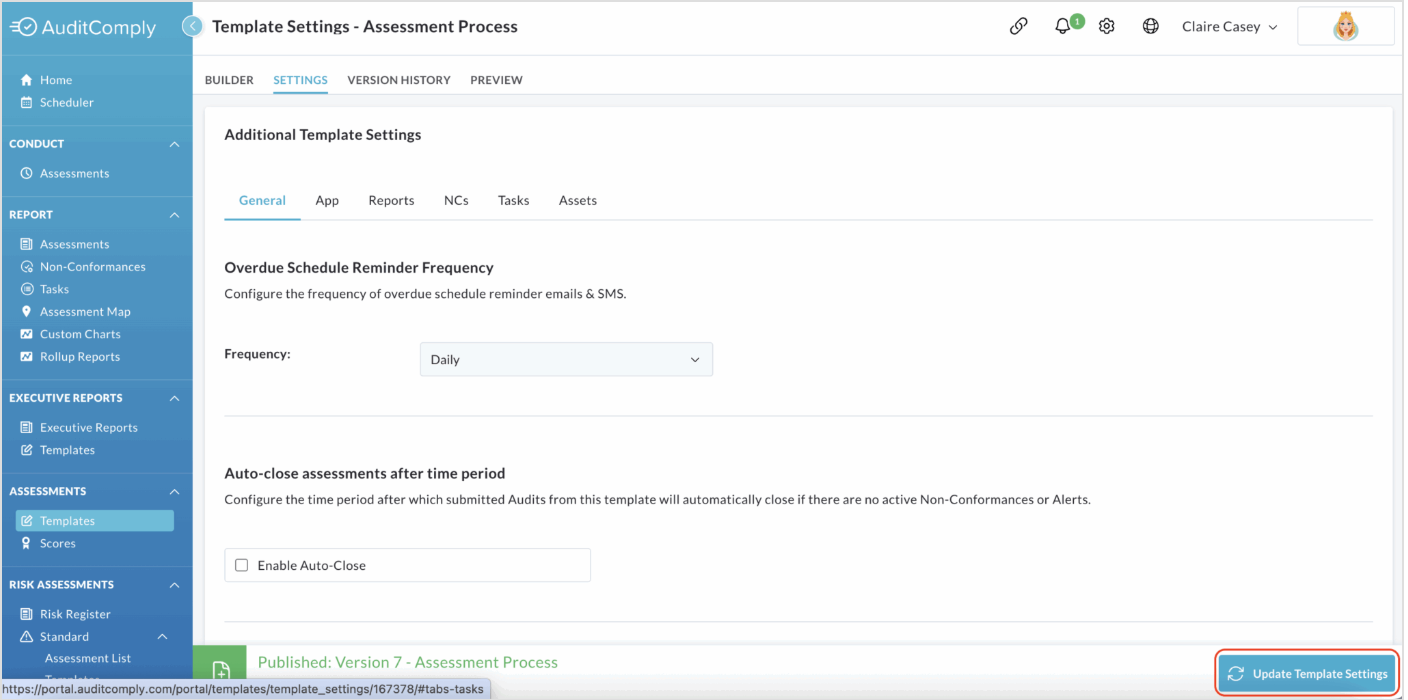
Task: Click the green add-document icon
Action: tap(221, 671)
